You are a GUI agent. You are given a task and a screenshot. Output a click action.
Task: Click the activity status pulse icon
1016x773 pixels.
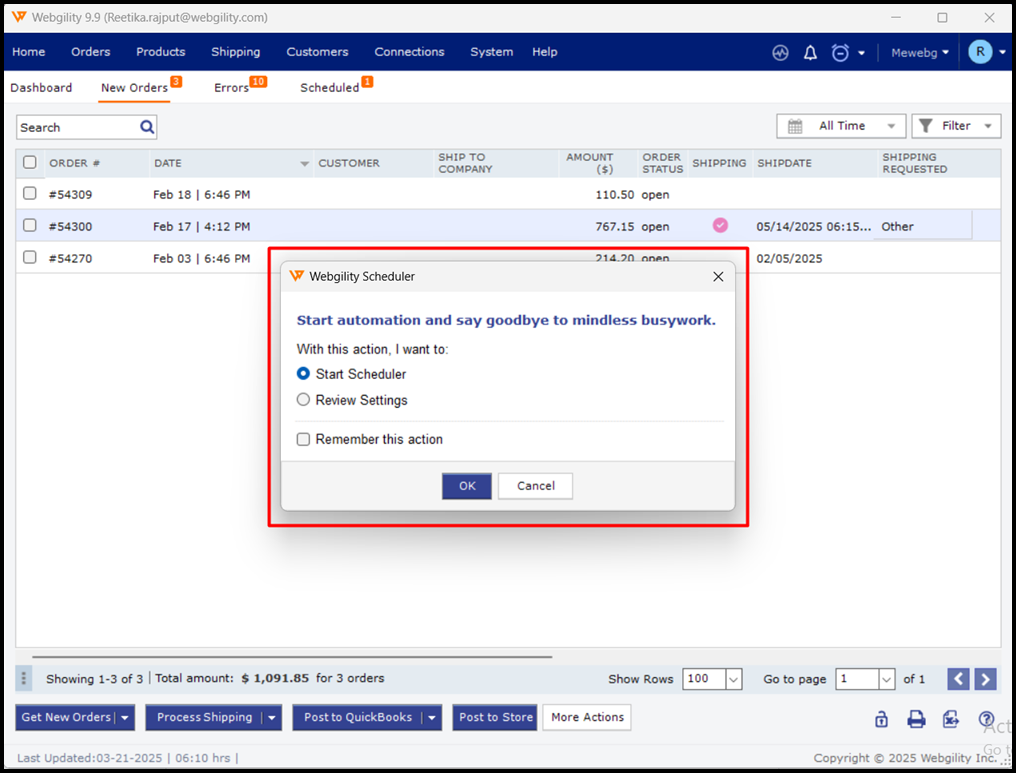[780, 52]
